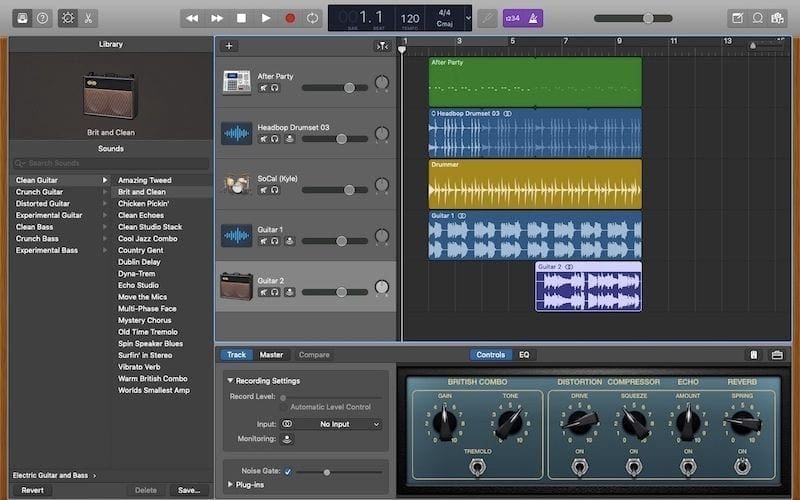This screenshot has height=500, width=800.
Task: Expand Crunch Guitar category arrow
Action: (105, 192)
